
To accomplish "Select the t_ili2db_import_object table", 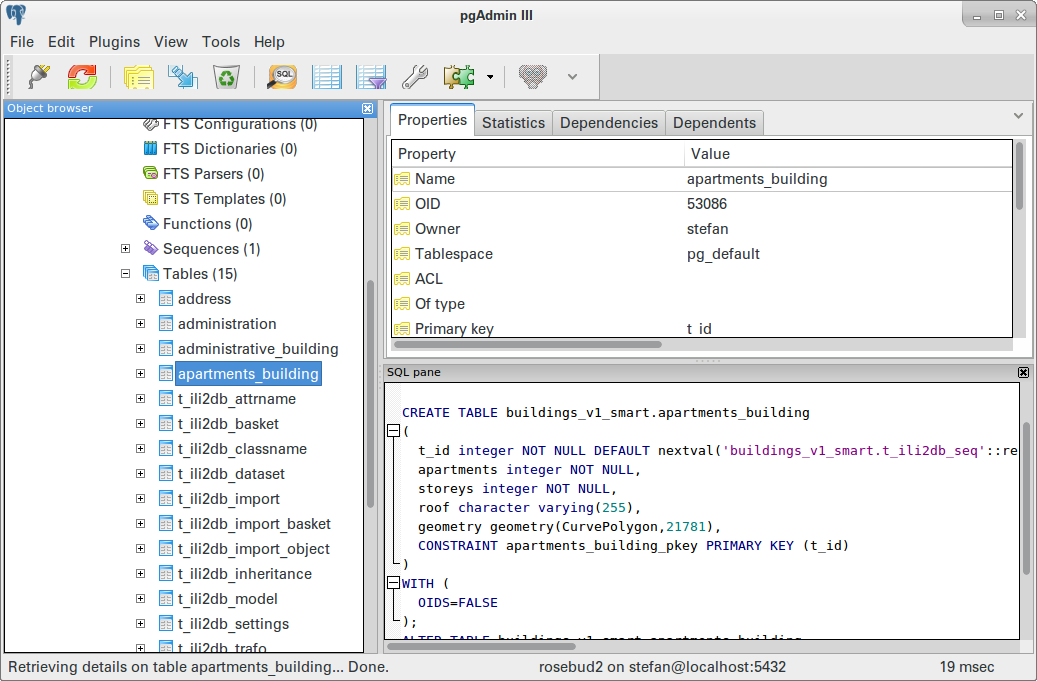I will pyautogui.click(x=253, y=549).
